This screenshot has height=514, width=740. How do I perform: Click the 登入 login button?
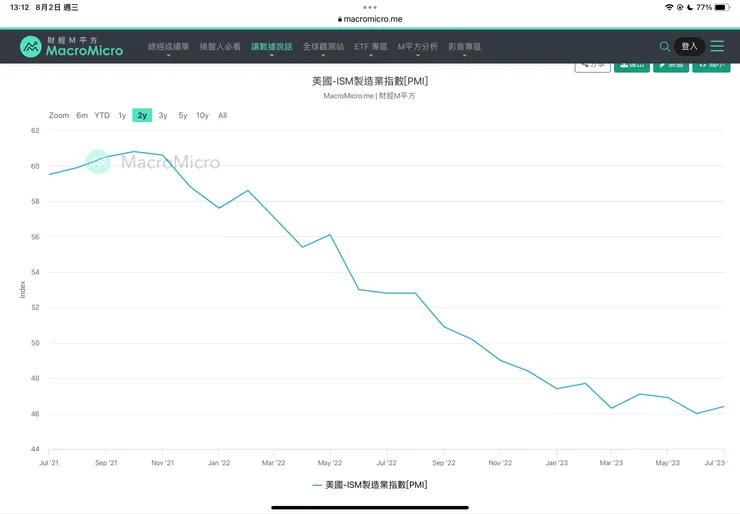[x=689, y=46]
